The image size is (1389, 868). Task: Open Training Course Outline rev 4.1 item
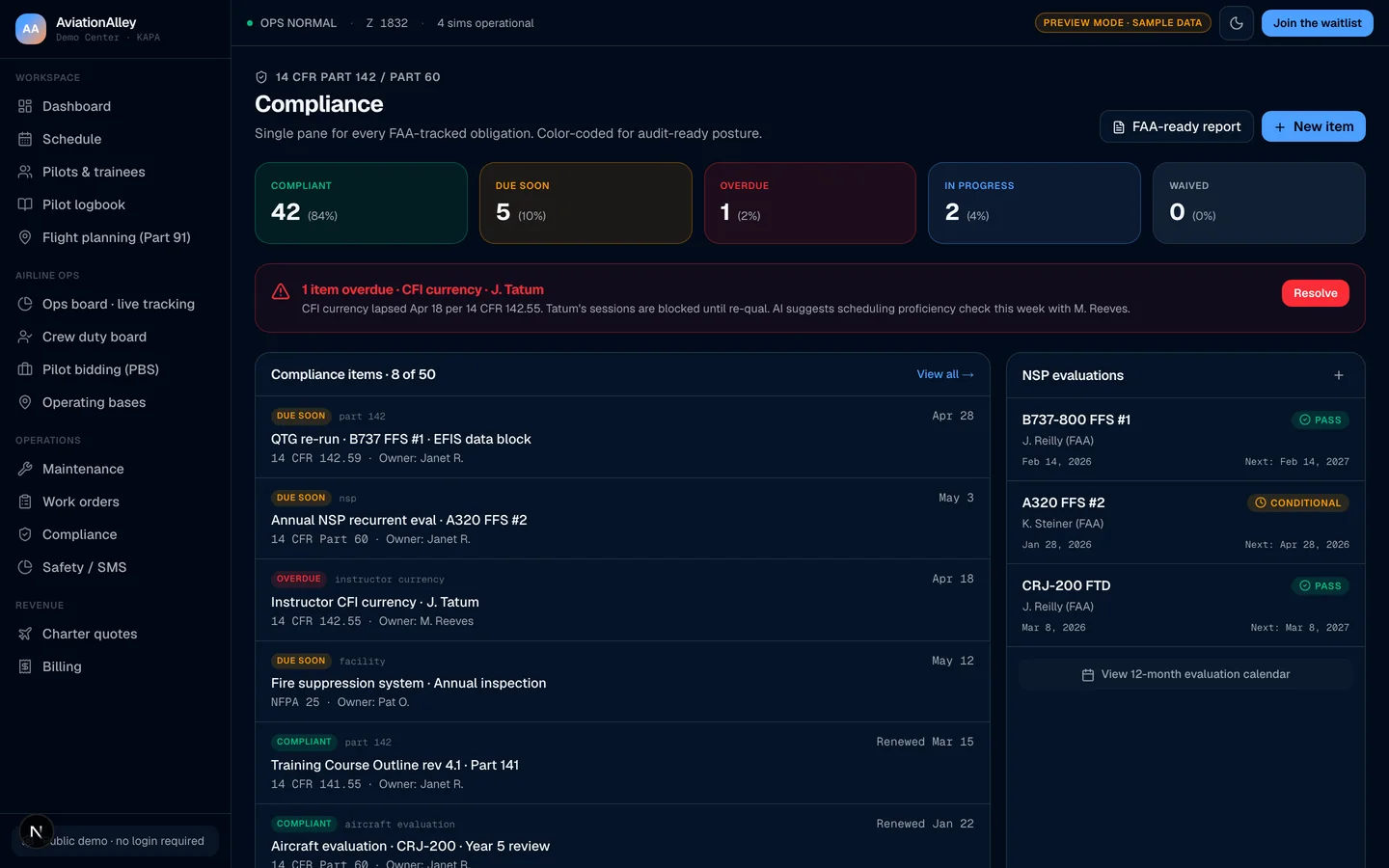point(622,763)
